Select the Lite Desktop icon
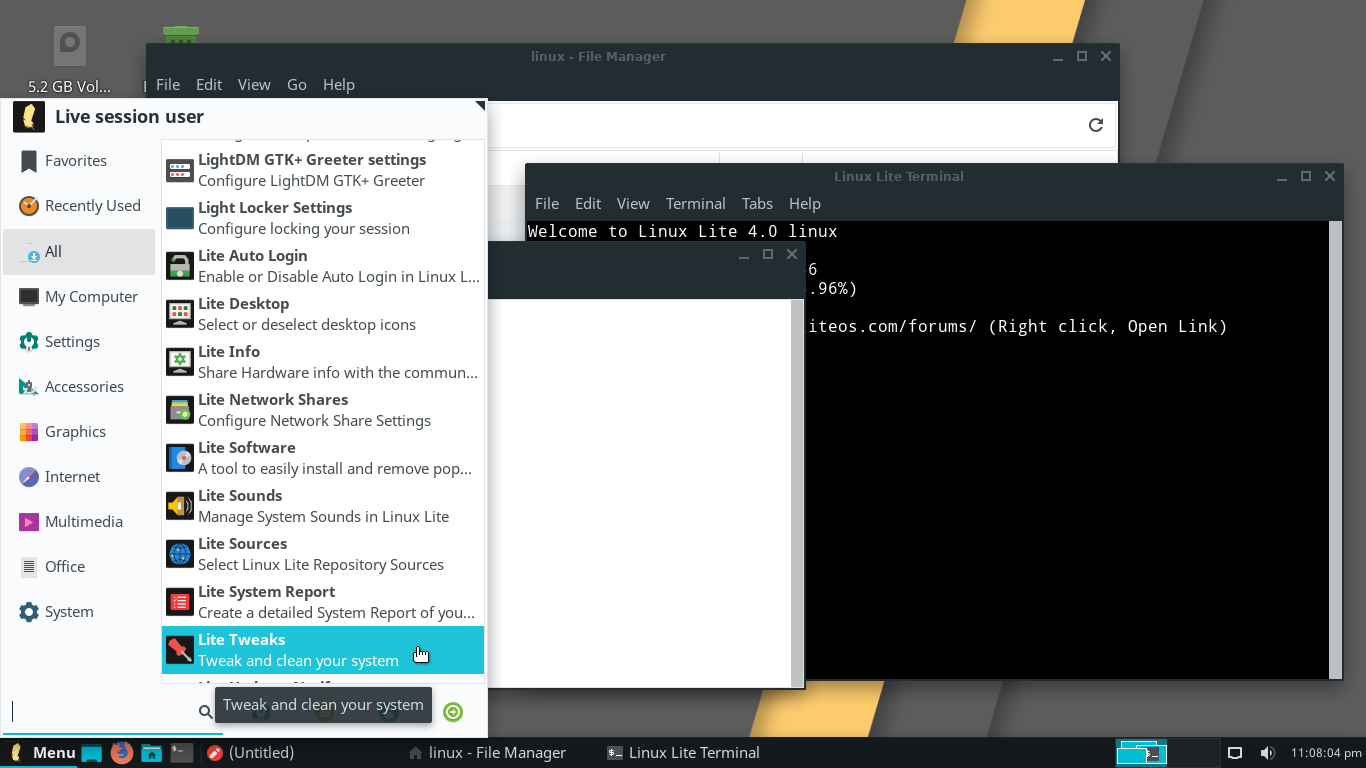Screen dimensions: 1366x768 pos(179,314)
